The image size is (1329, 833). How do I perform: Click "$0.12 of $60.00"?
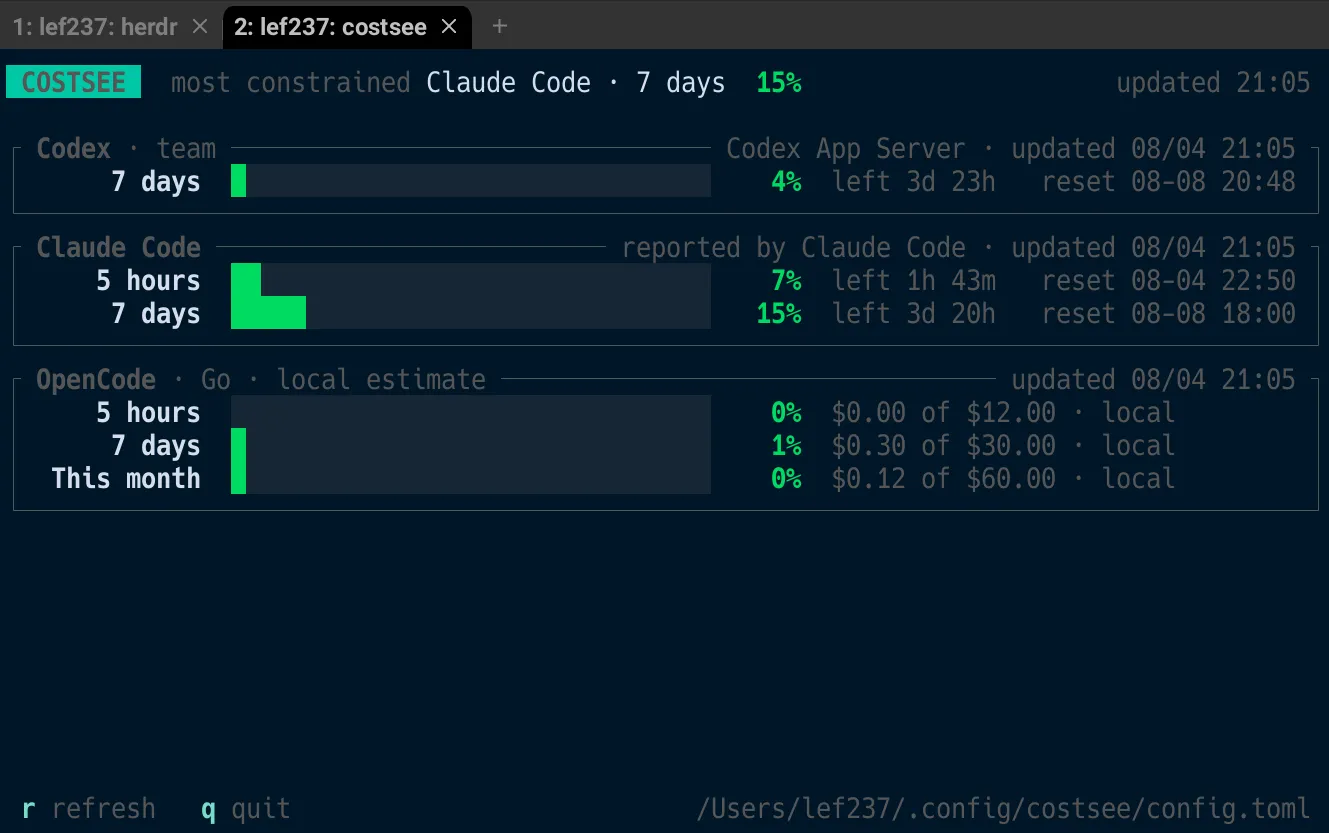pyautogui.click(x=943, y=479)
